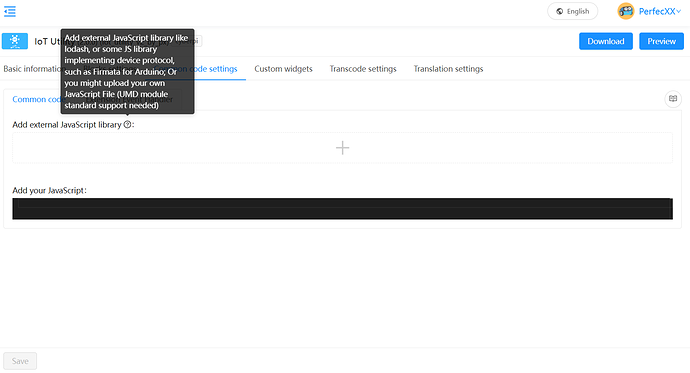
Task: Select the Common code sub-tab
Action: coord(36,99)
